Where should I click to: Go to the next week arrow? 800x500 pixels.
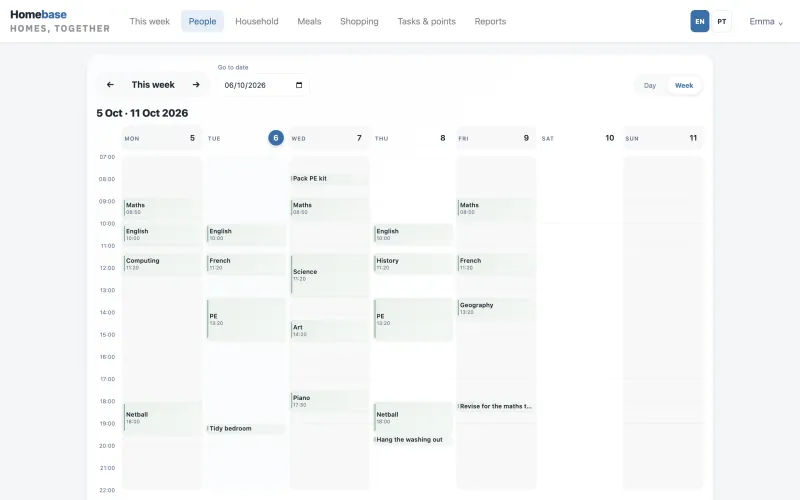point(196,85)
